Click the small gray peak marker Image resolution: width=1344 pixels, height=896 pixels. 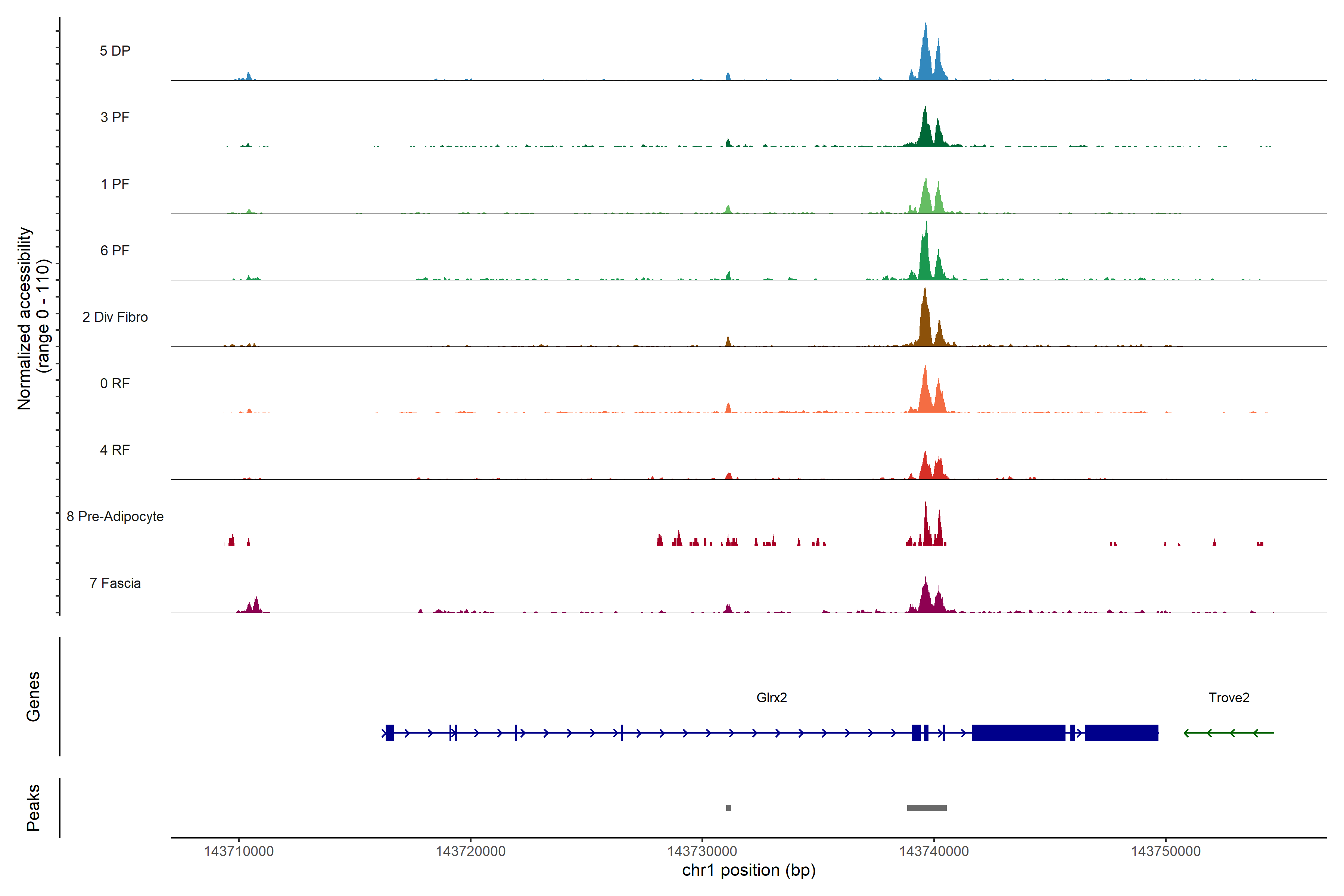[729, 808]
